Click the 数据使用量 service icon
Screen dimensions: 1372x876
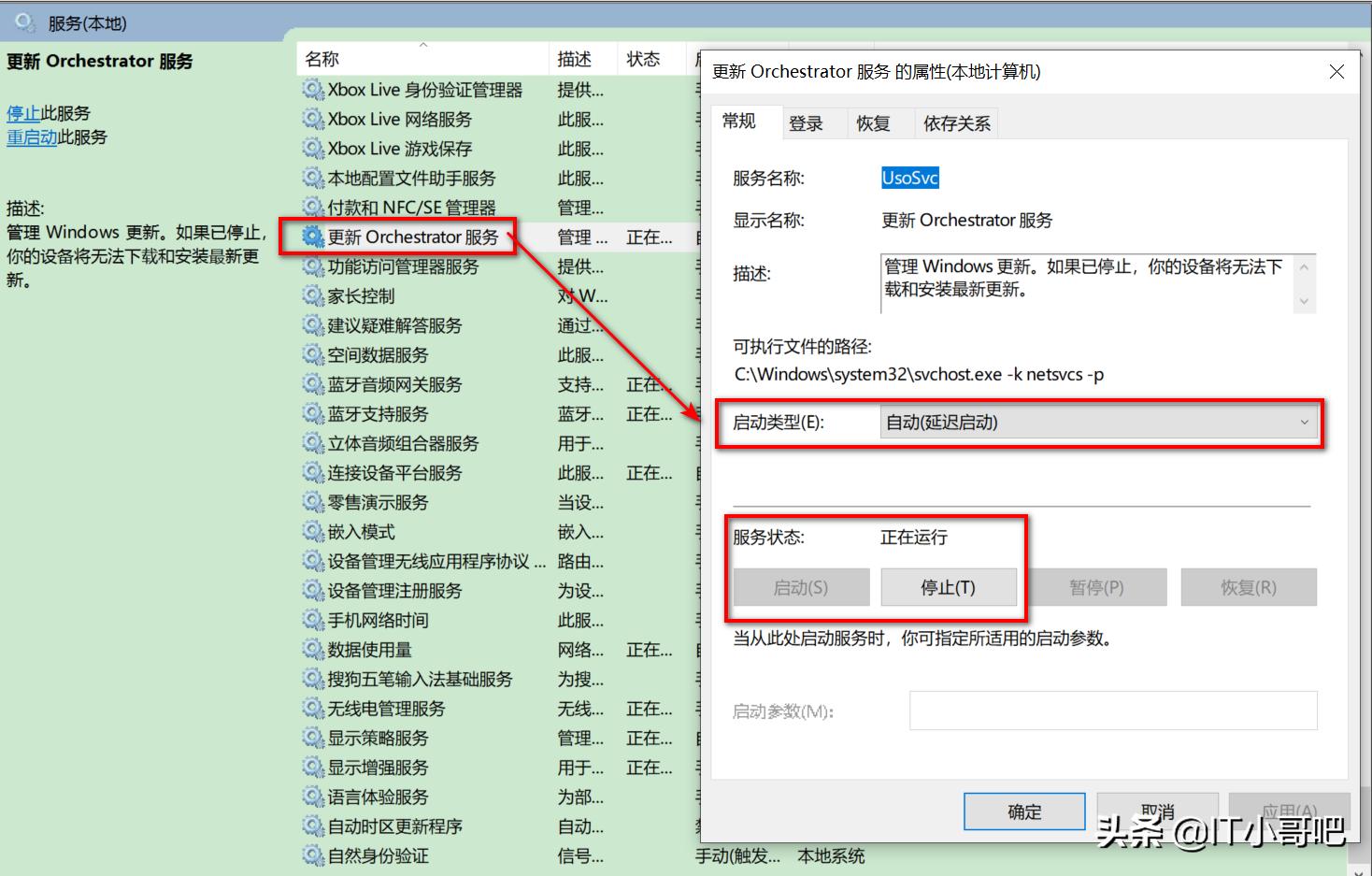pos(313,649)
